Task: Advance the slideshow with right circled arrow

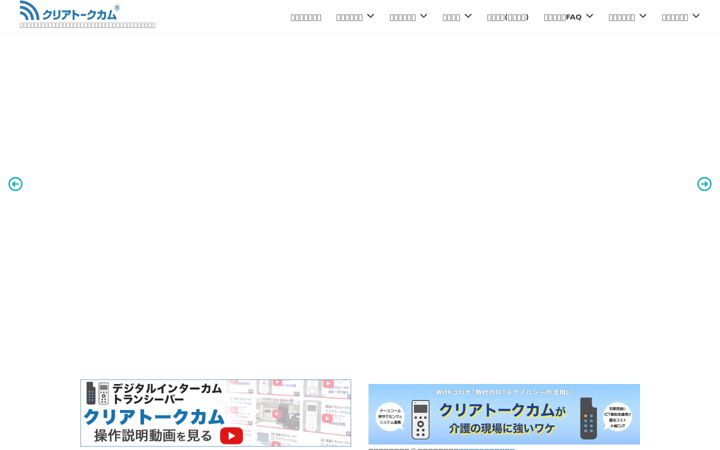Action: [704, 184]
